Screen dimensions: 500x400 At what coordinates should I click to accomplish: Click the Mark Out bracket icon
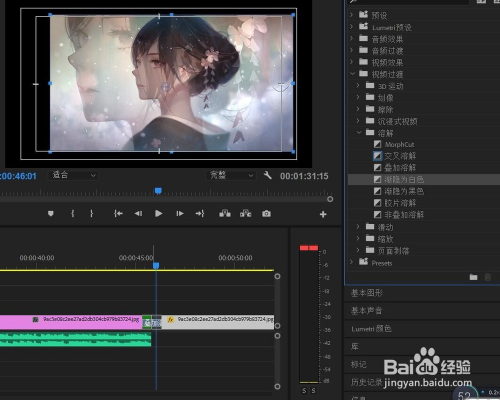[x=91, y=214]
